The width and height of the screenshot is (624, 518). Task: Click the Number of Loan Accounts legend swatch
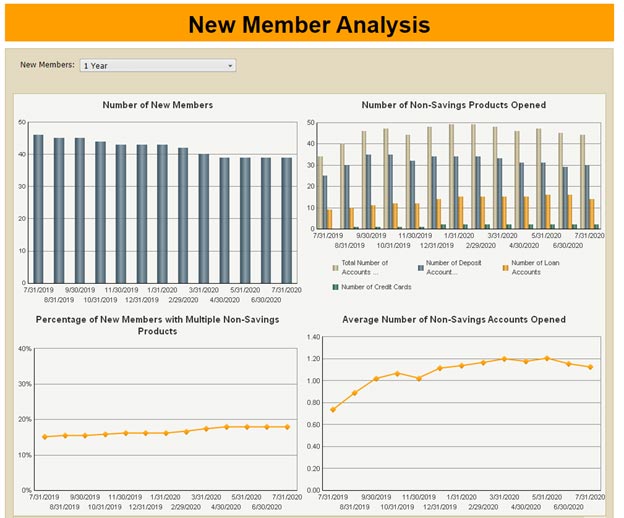505,266
